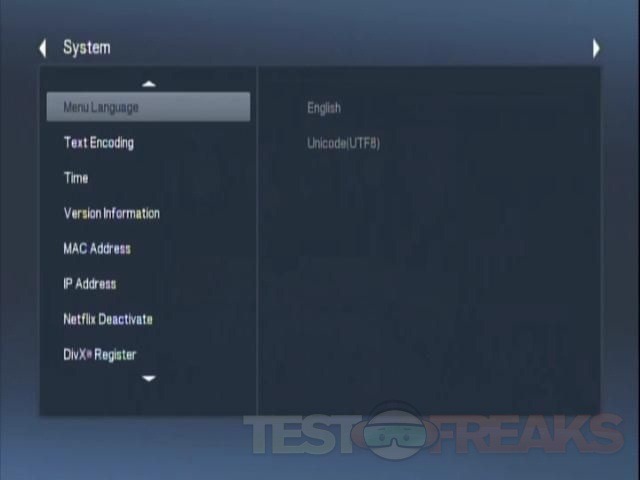This screenshot has height=480, width=640.
Task: Show the MAC Address entry
Action: (x=97, y=248)
